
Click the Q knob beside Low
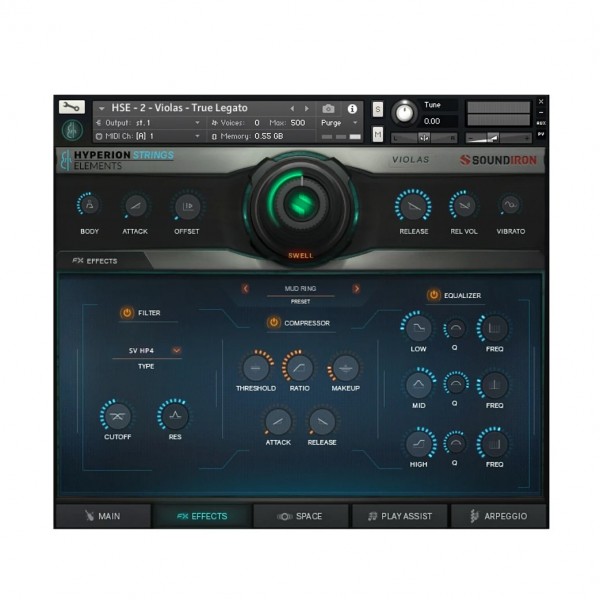coord(455,329)
